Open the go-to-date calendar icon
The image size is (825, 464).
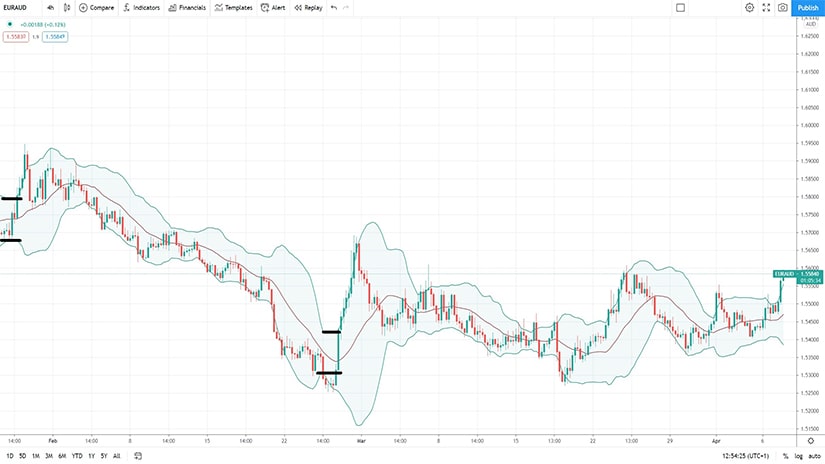(x=138, y=456)
